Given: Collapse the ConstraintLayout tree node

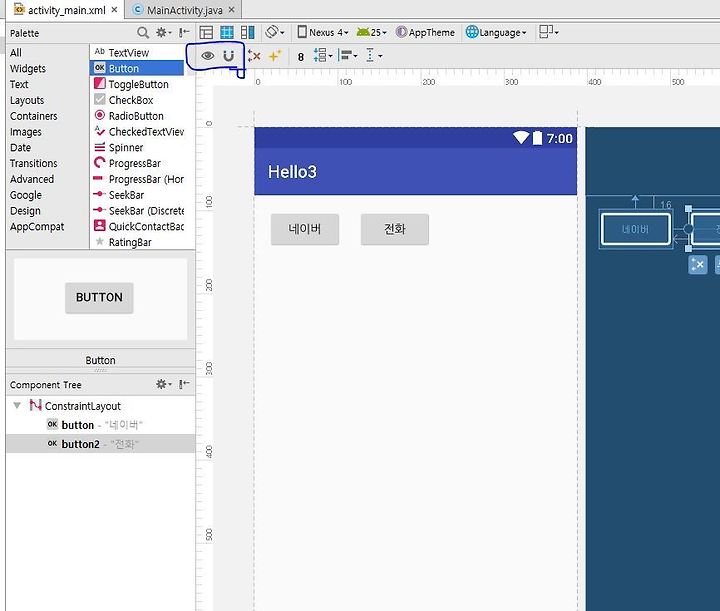Looking at the screenshot, I should pyautogui.click(x=17, y=405).
